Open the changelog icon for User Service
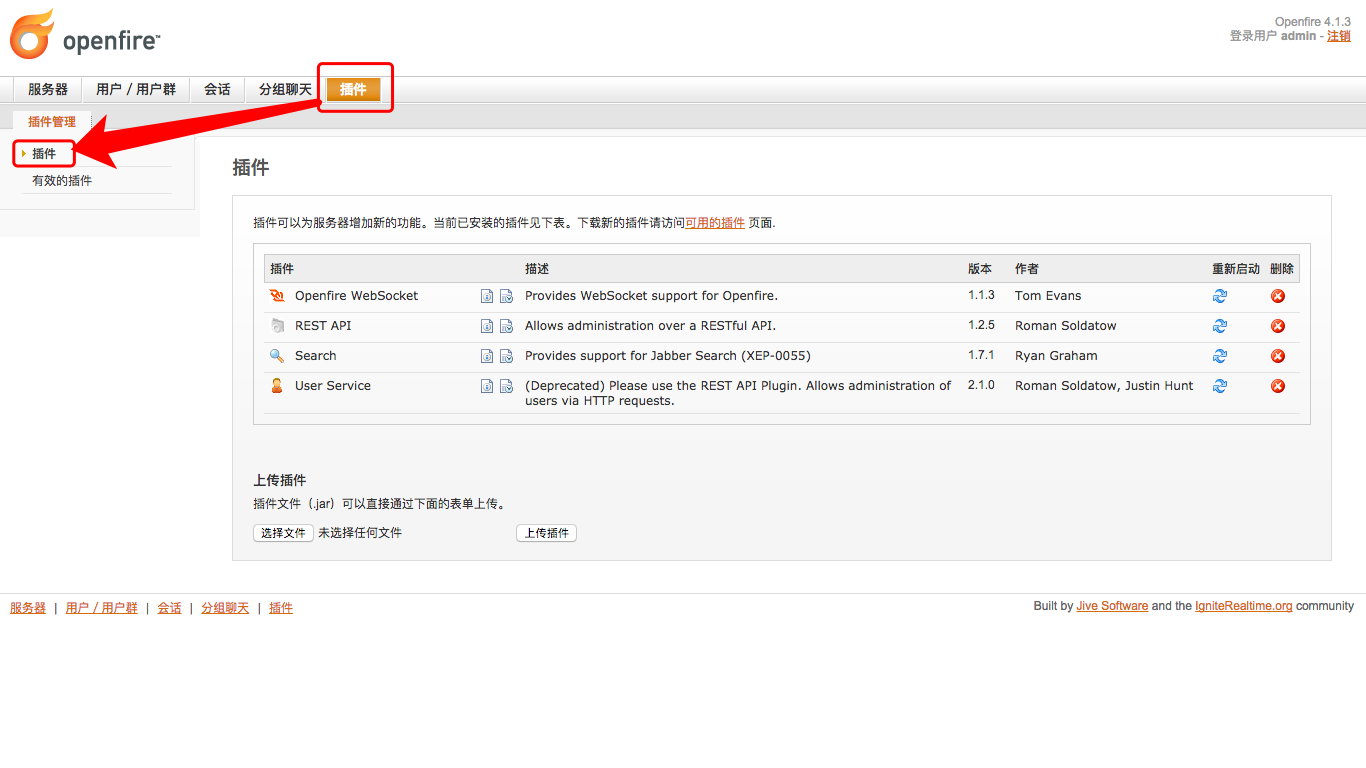The width and height of the screenshot is (1366, 768). 506,386
